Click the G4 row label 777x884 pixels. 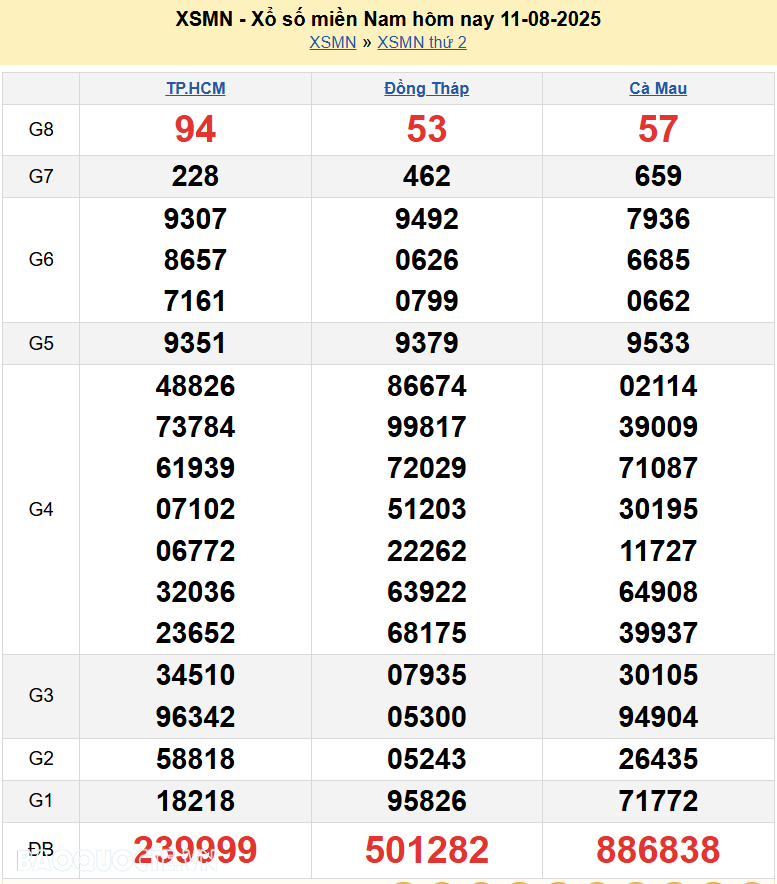[x=41, y=510]
